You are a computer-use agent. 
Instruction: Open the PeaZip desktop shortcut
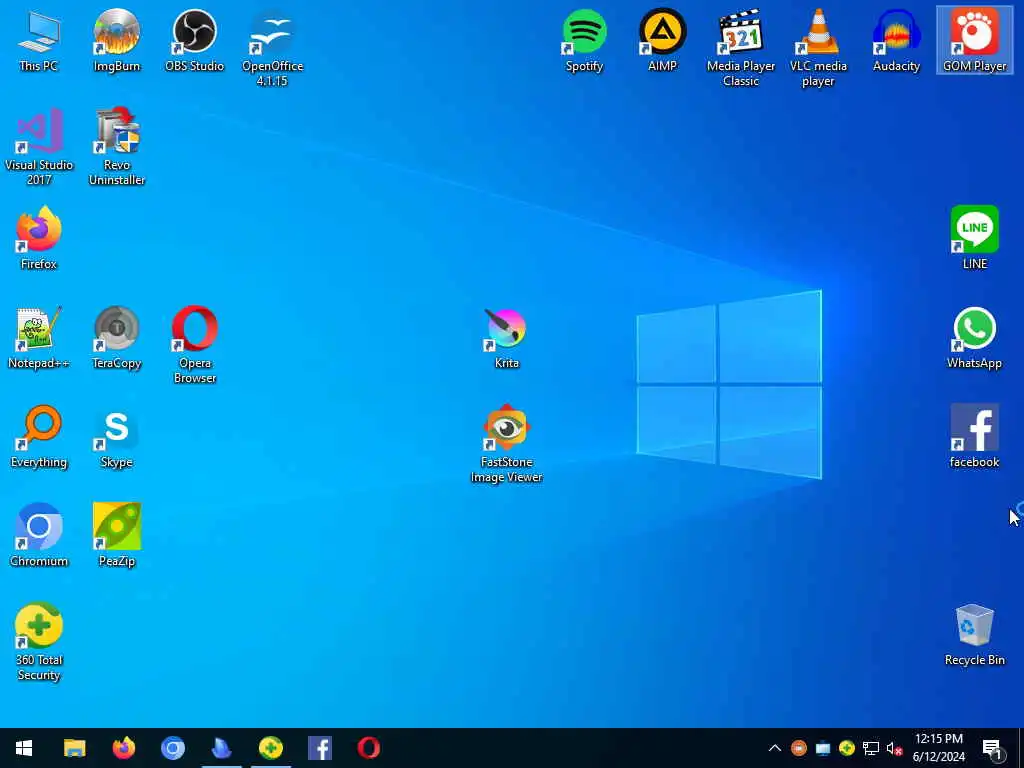116,536
